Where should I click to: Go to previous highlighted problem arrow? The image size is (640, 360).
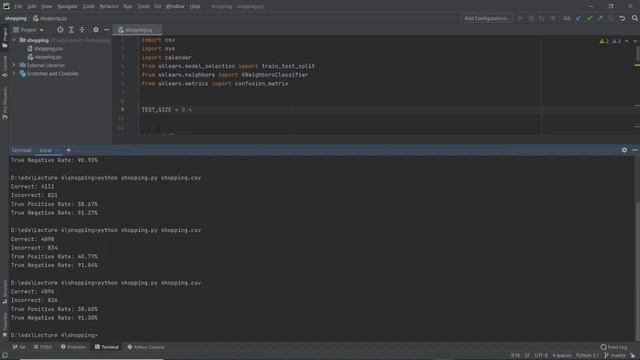(627, 41)
